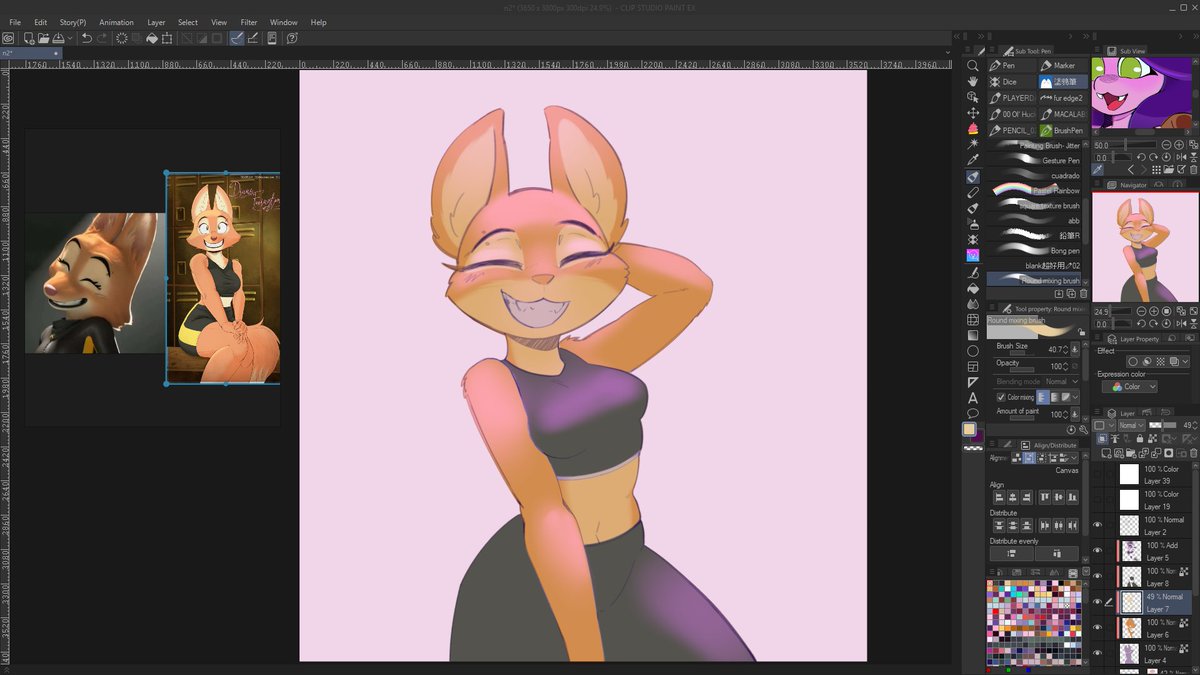Show hidden Layer 19
Image resolution: width=1200 pixels, height=675 pixels.
click(1097, 500)
